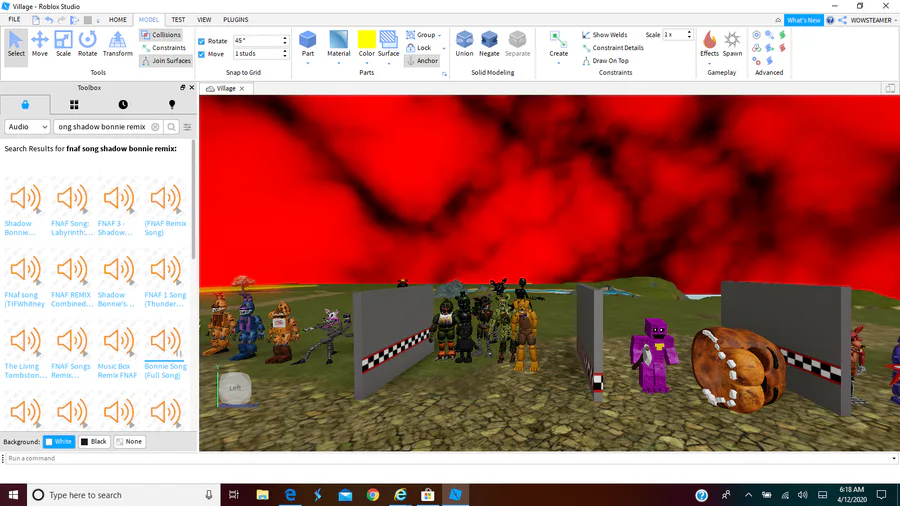Screen dimensions: 900x506
Task: Clear the Toolbox search text
Action: tap(155, 127)
